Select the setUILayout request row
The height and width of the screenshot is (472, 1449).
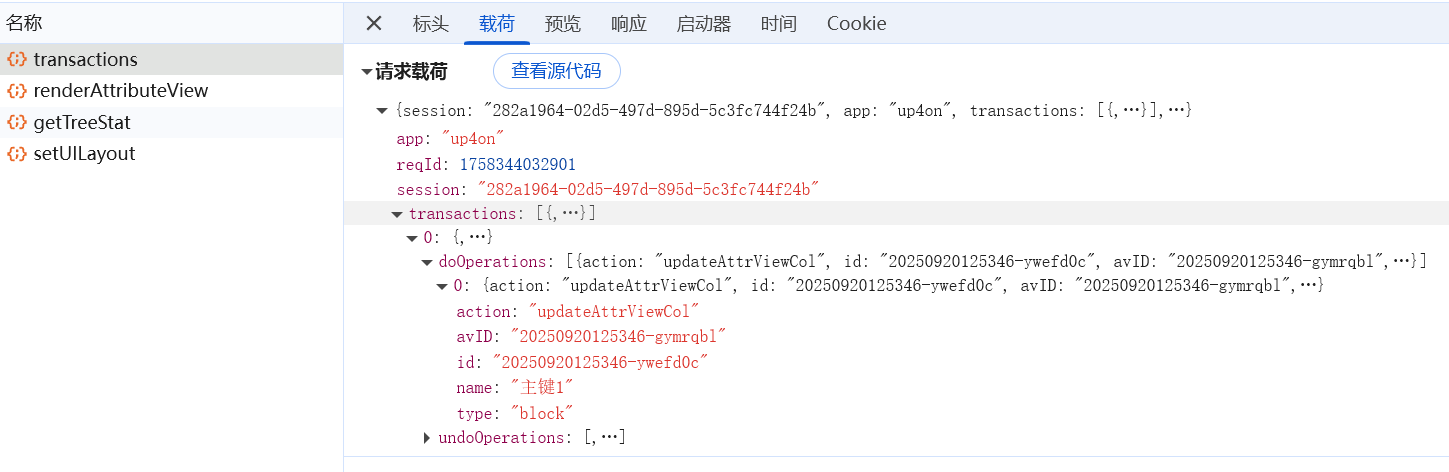(x=84, y=154)
